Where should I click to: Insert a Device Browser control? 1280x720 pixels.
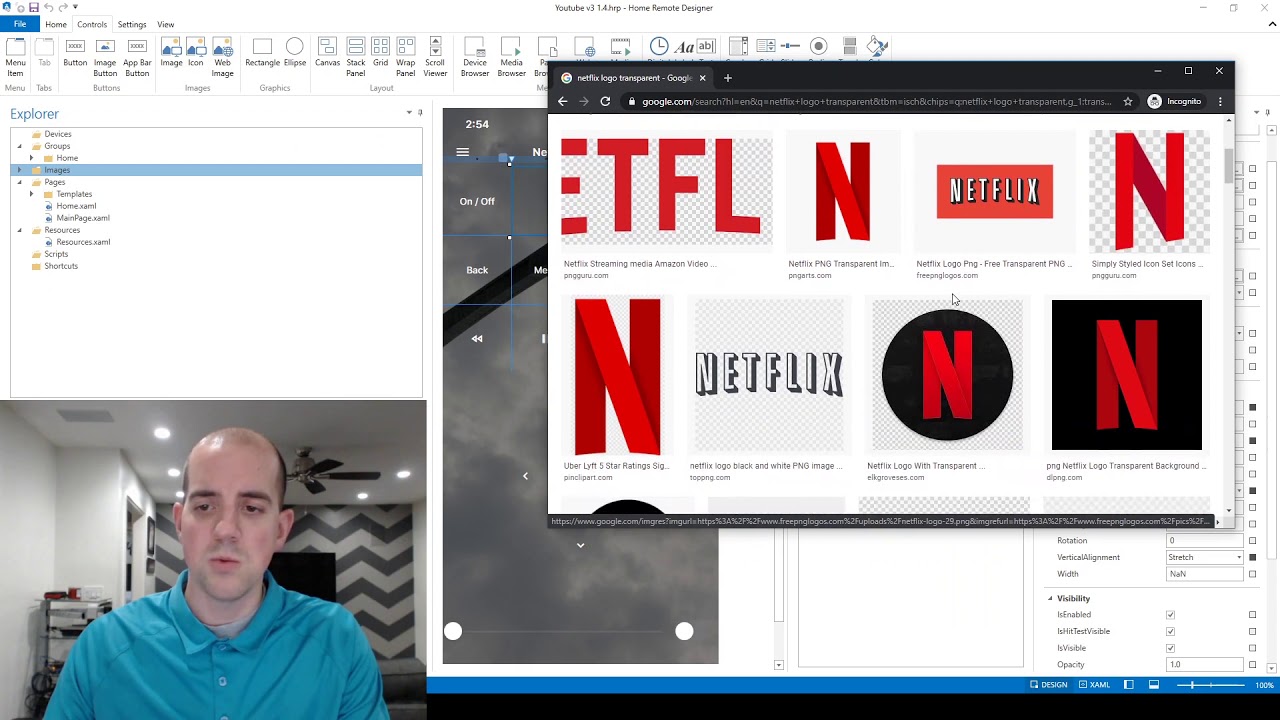[x=475, y=56]
